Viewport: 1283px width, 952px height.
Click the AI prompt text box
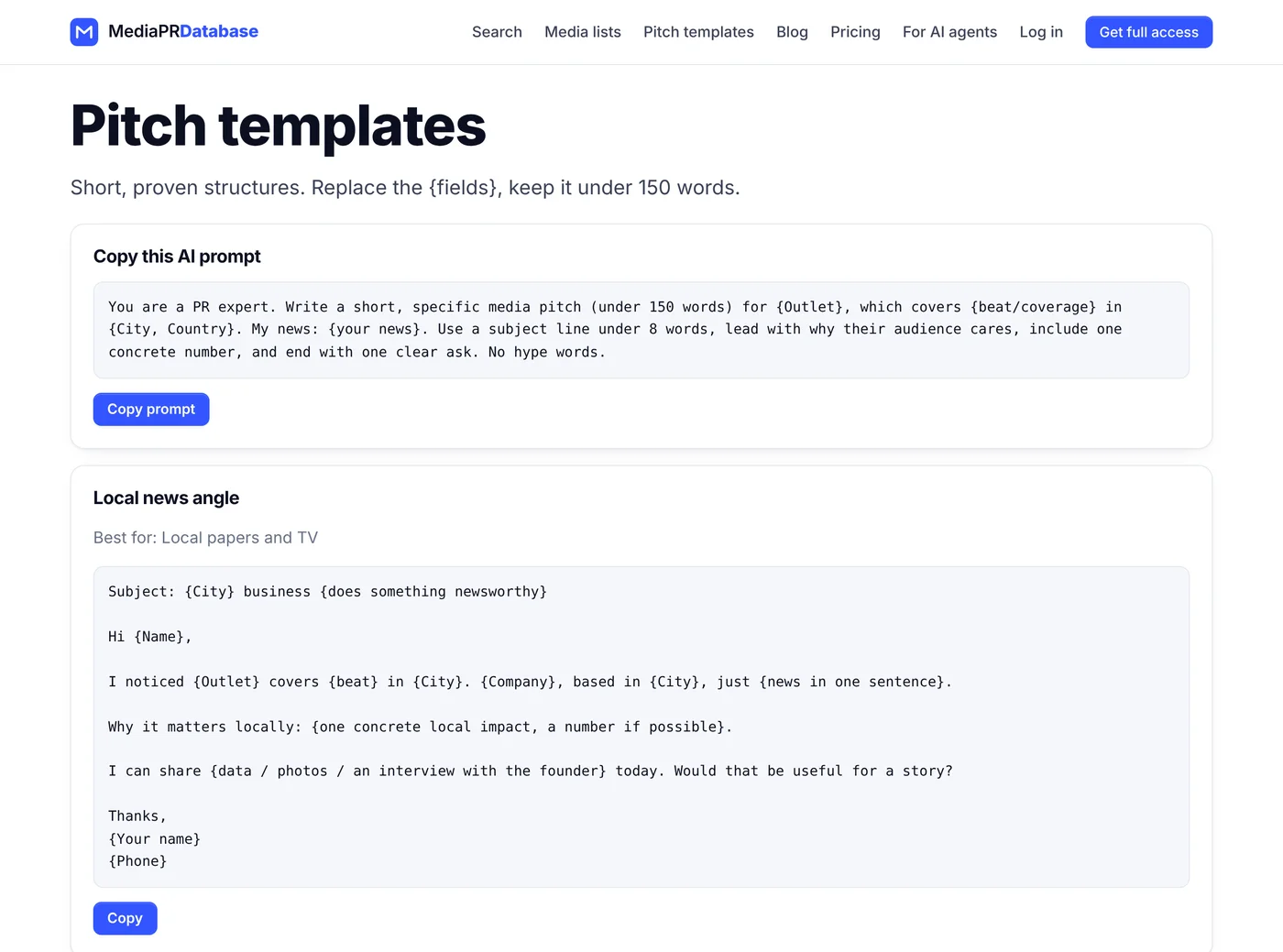pos(641,330)
